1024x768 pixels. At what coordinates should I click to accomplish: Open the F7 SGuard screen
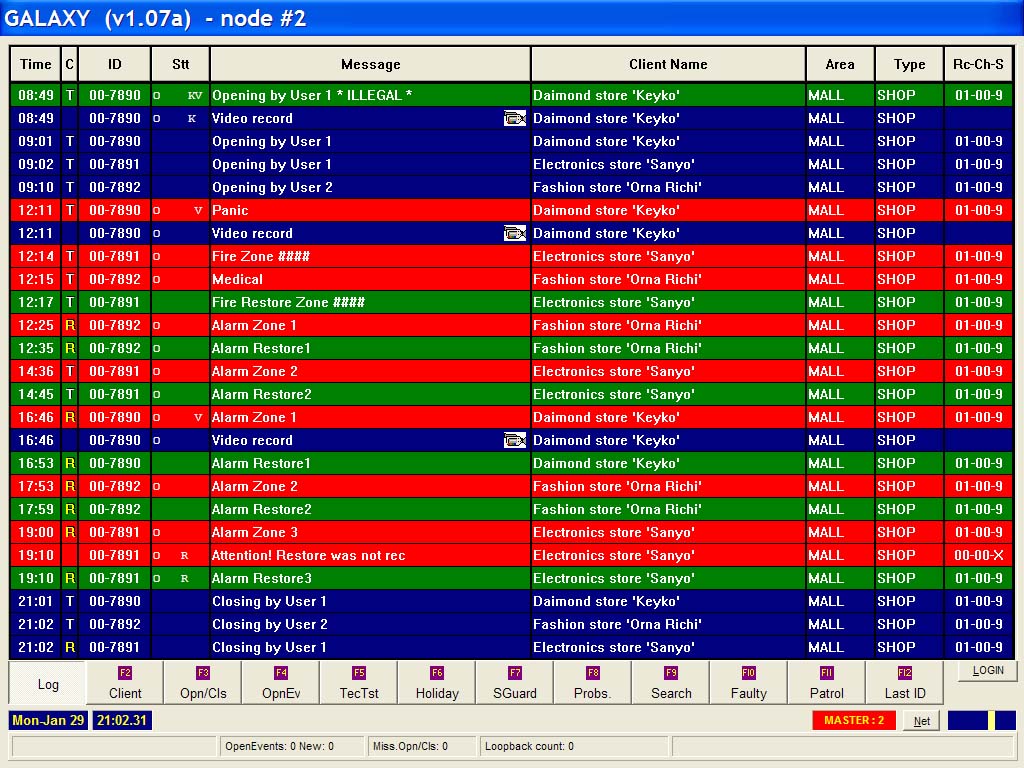(x=515, y=683)
